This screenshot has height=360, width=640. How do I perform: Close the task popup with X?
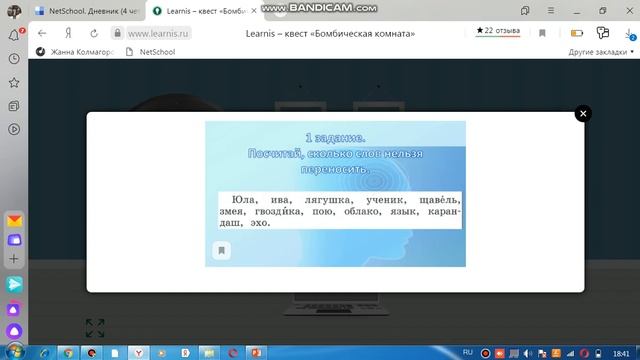[583, 113]
